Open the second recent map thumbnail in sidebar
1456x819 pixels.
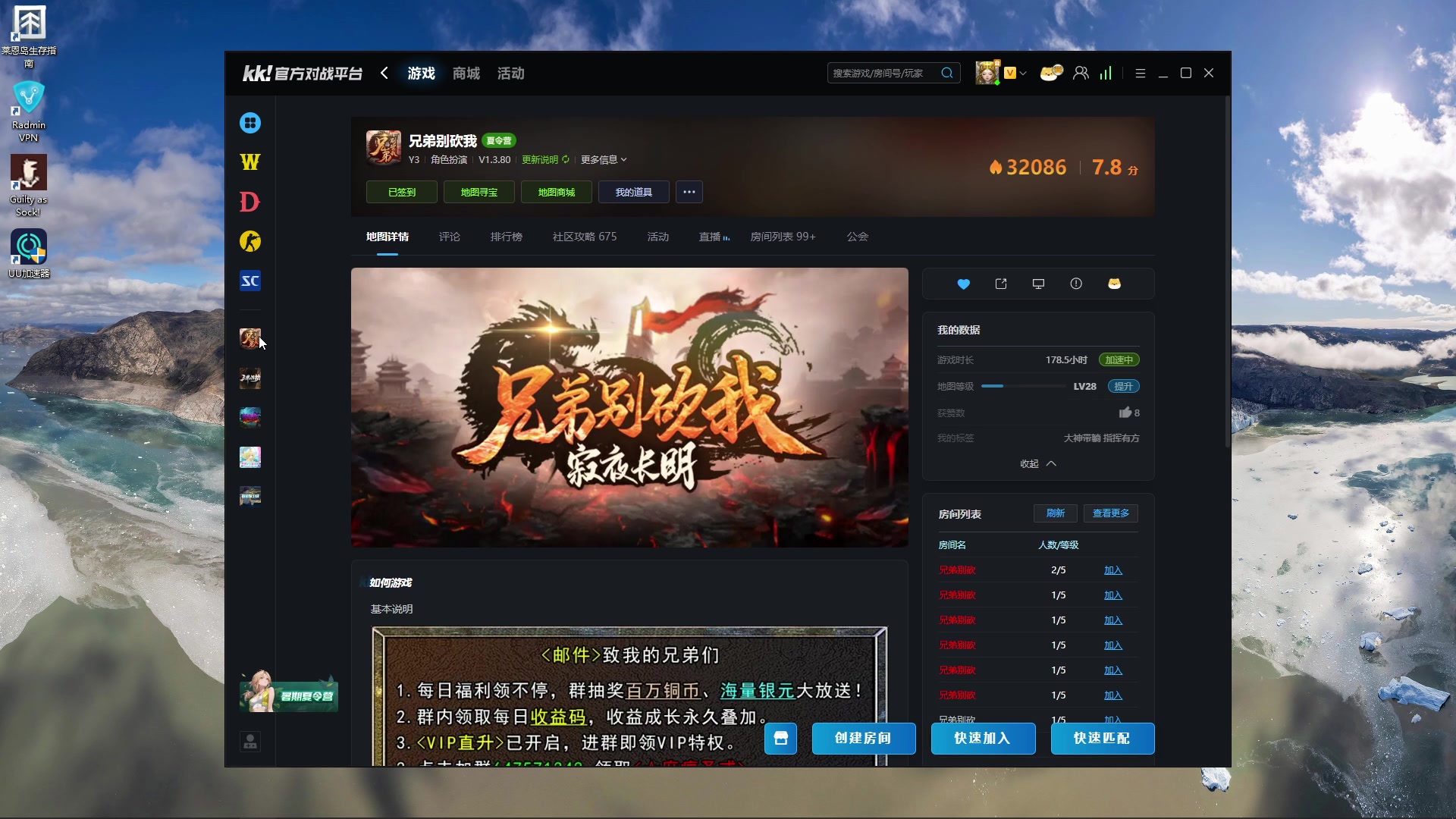(x=250, y=378)
